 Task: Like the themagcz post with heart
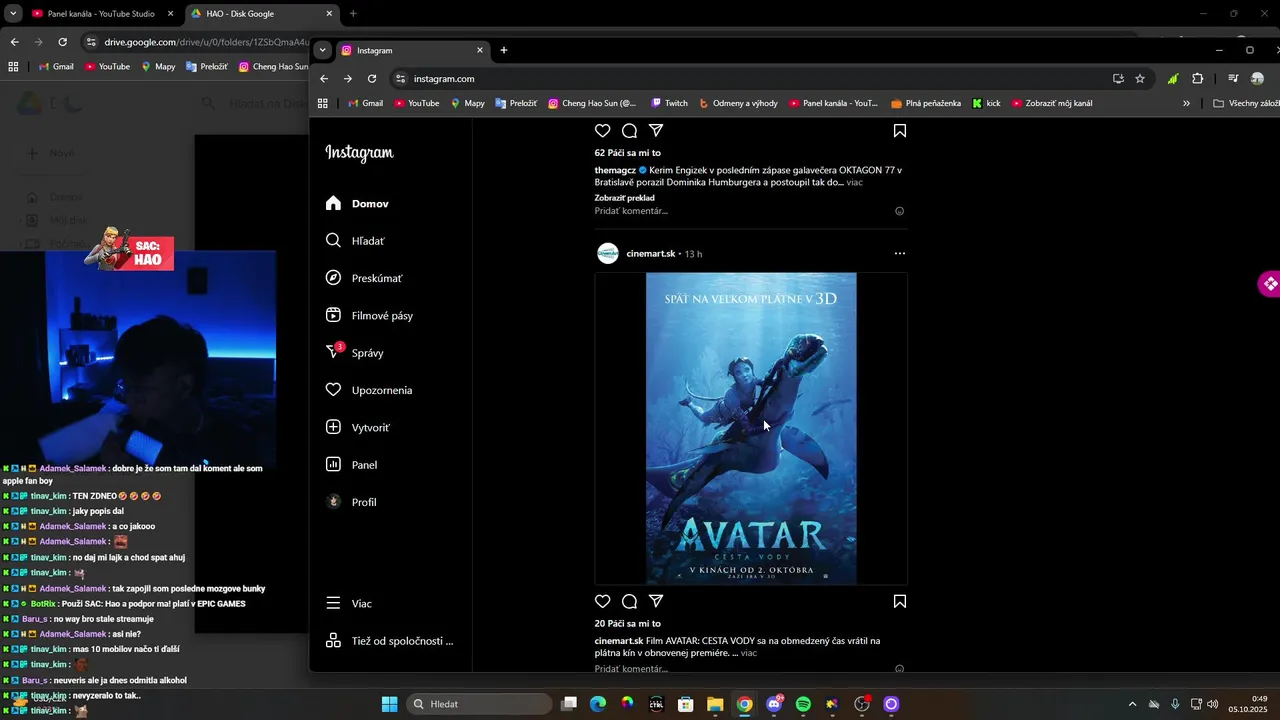603,131
